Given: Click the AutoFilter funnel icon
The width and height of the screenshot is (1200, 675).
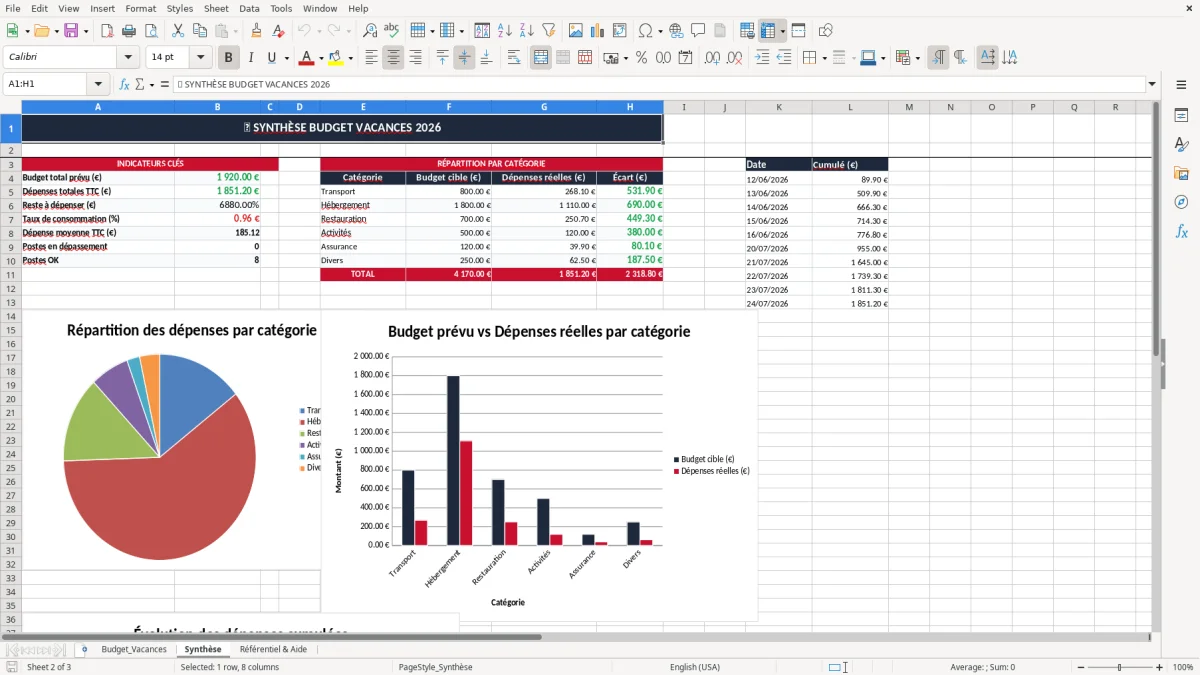Looking at the screenshot, I should (549, 31).
